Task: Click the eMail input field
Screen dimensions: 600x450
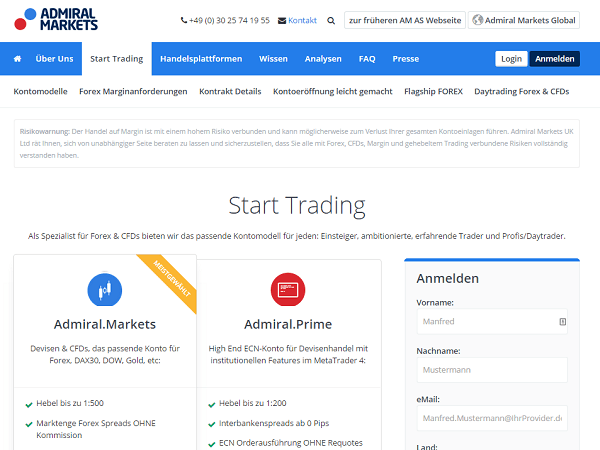Action: click(492, 418)
